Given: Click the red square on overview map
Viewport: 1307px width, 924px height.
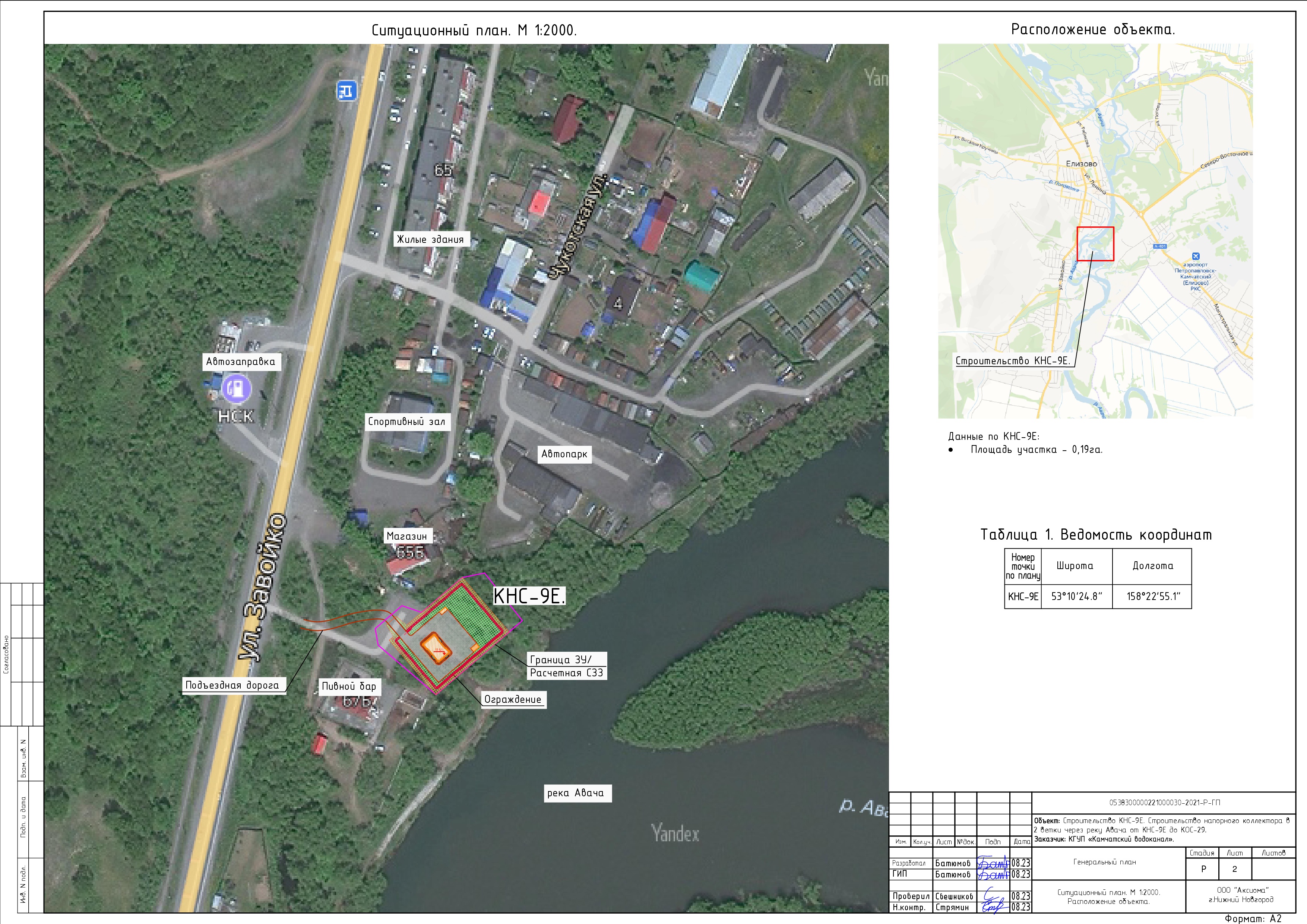Looking at the screenshot, I should [1095, 244].
